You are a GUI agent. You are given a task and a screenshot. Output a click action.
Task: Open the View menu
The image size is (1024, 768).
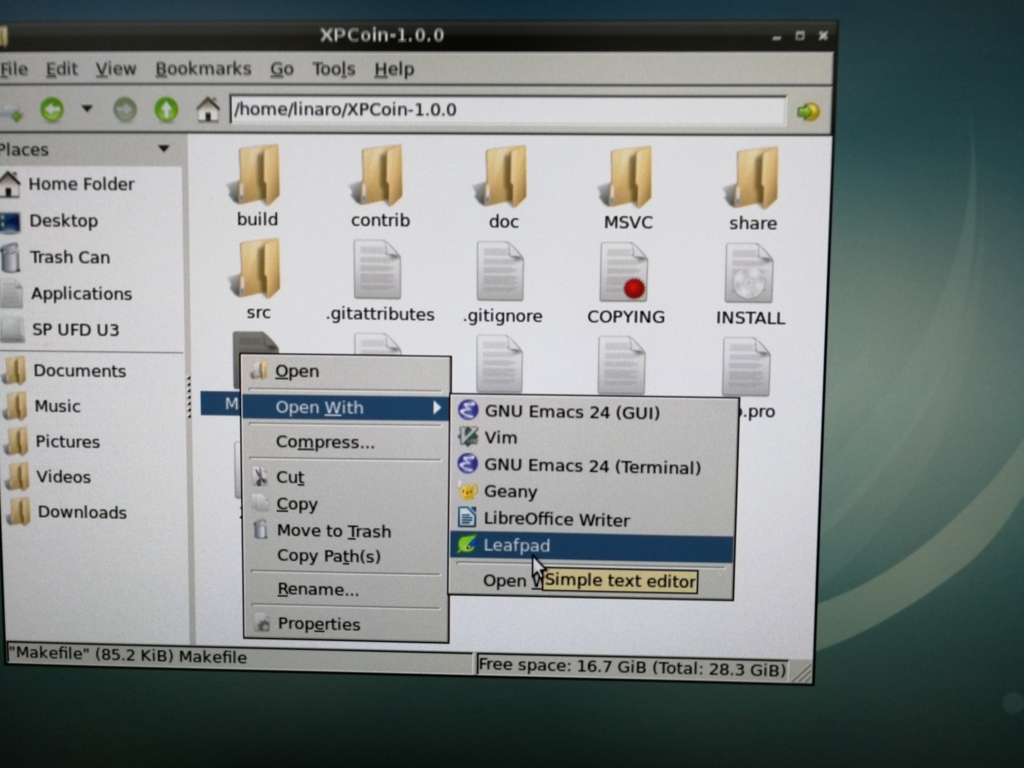tap(116, 69)
